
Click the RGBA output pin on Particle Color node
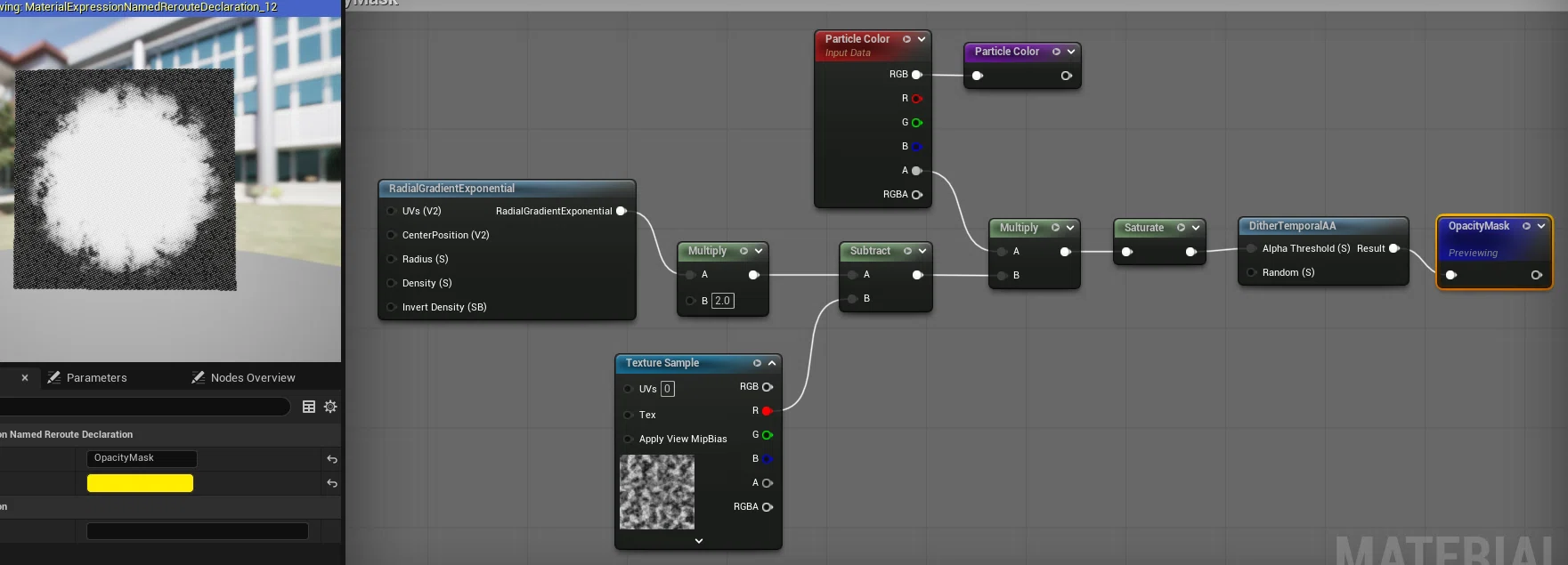tap(916, 195)
